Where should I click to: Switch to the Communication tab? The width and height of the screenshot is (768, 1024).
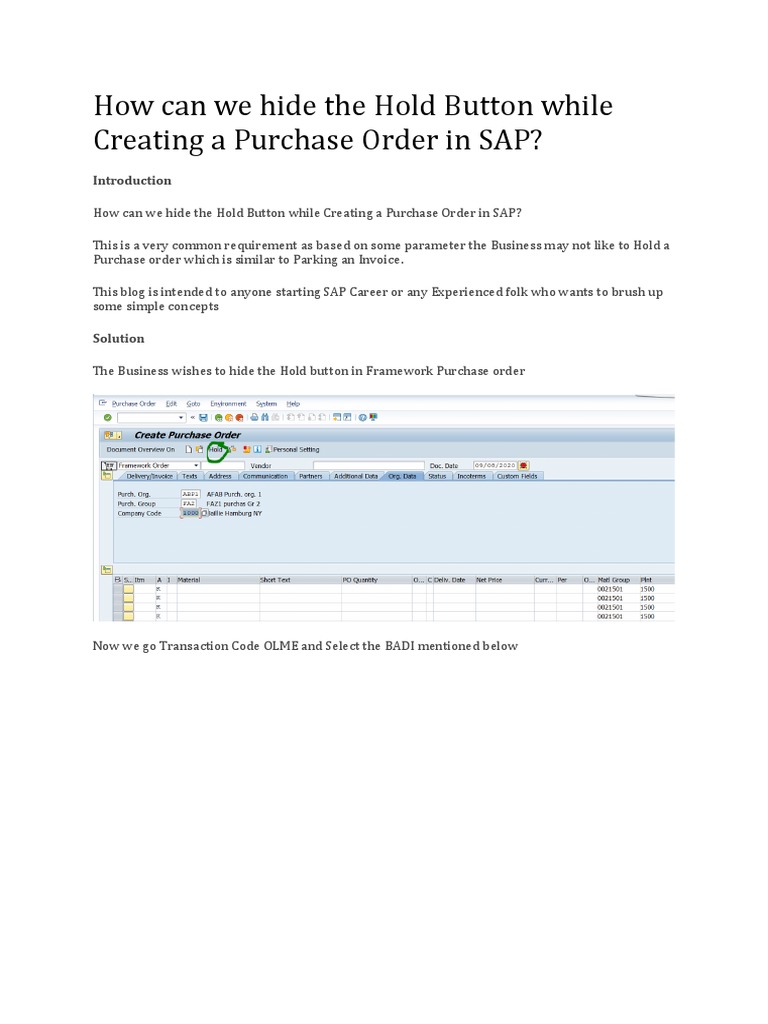(265, 476)
